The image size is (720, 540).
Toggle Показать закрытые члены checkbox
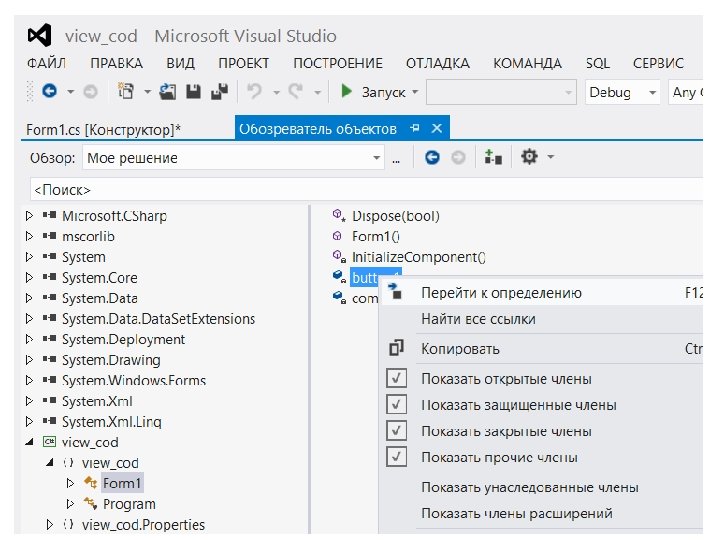pyautogui.click(x=396, y=431)
